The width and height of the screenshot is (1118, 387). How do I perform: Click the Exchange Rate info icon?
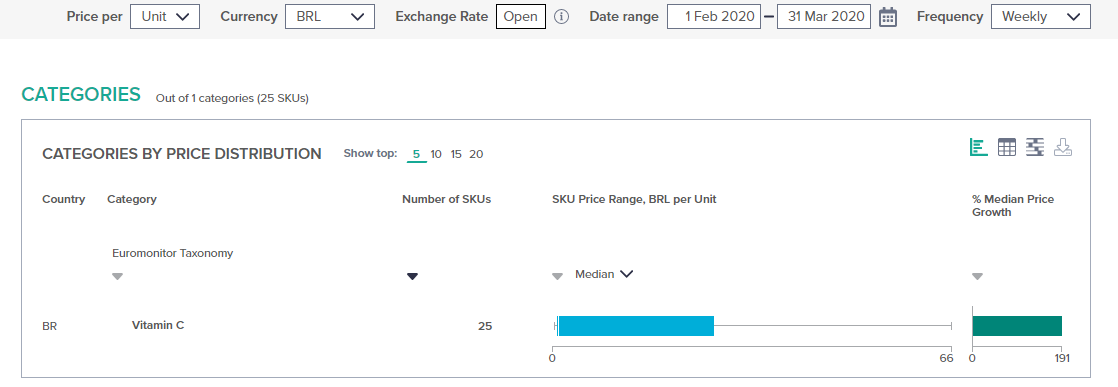(562, 17)
